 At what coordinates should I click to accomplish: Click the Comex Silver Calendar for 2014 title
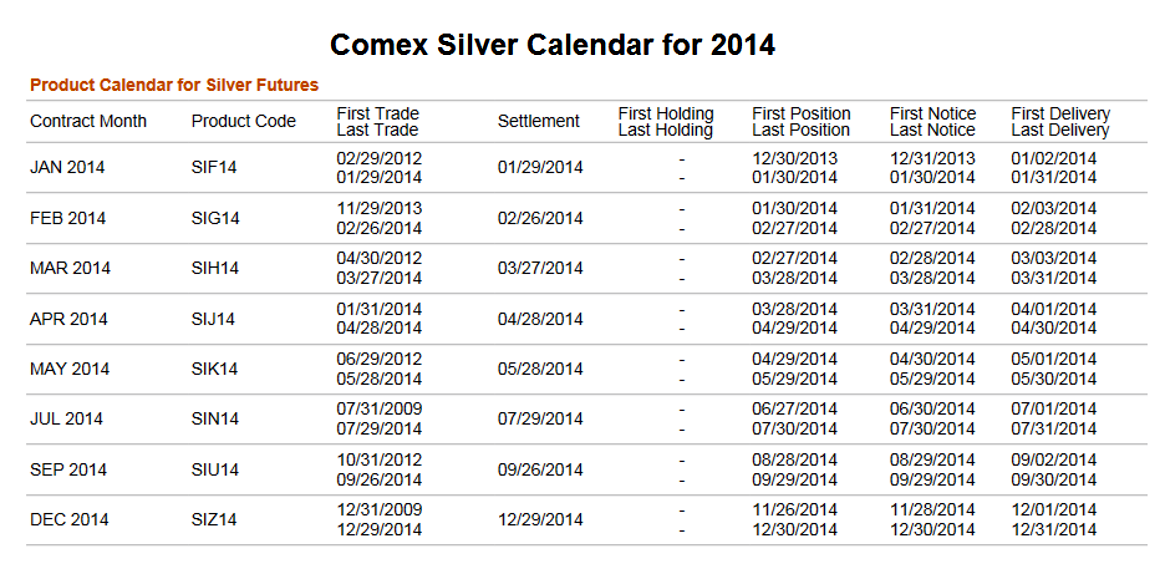pyautogui.click(x=553, y=45)
